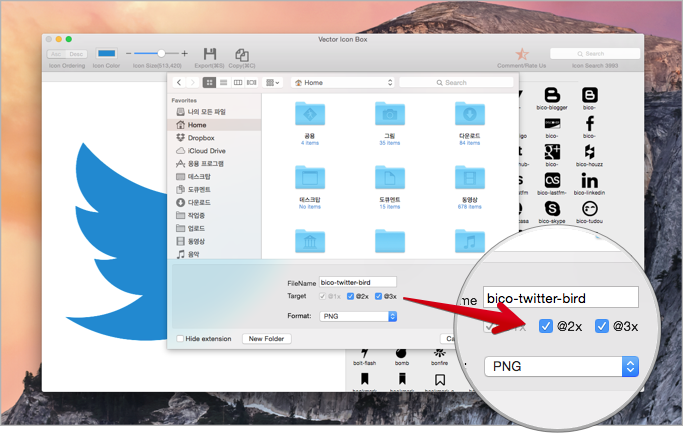Open the 도큐멘트 folder with 15 items
Viewport: 683px width, 433px height.
[389, 177]
